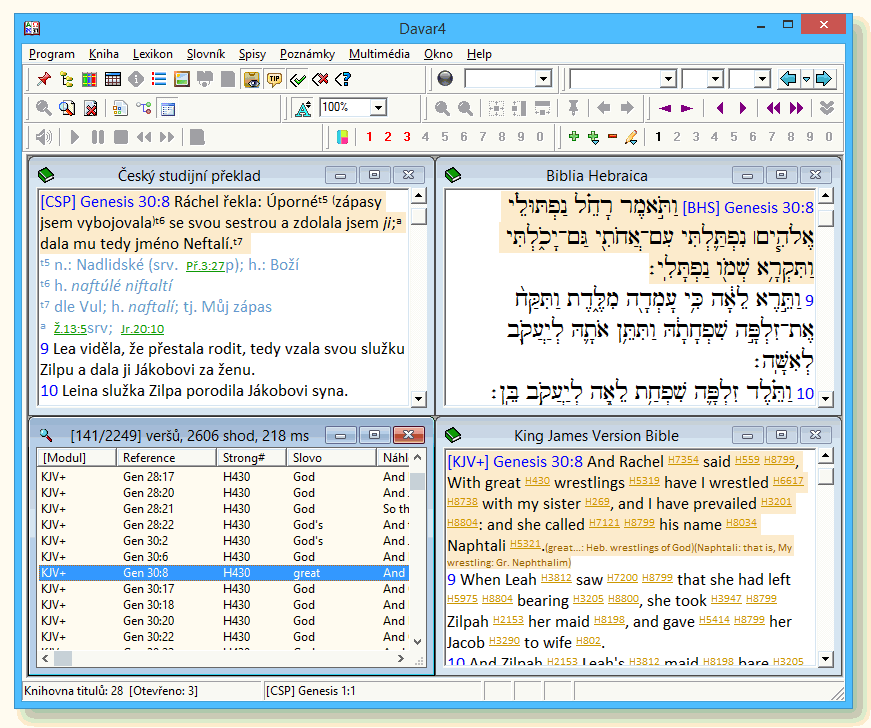Toggle the window layout button beside tree icon
The image size is (871, 728).
click(167, 108)
